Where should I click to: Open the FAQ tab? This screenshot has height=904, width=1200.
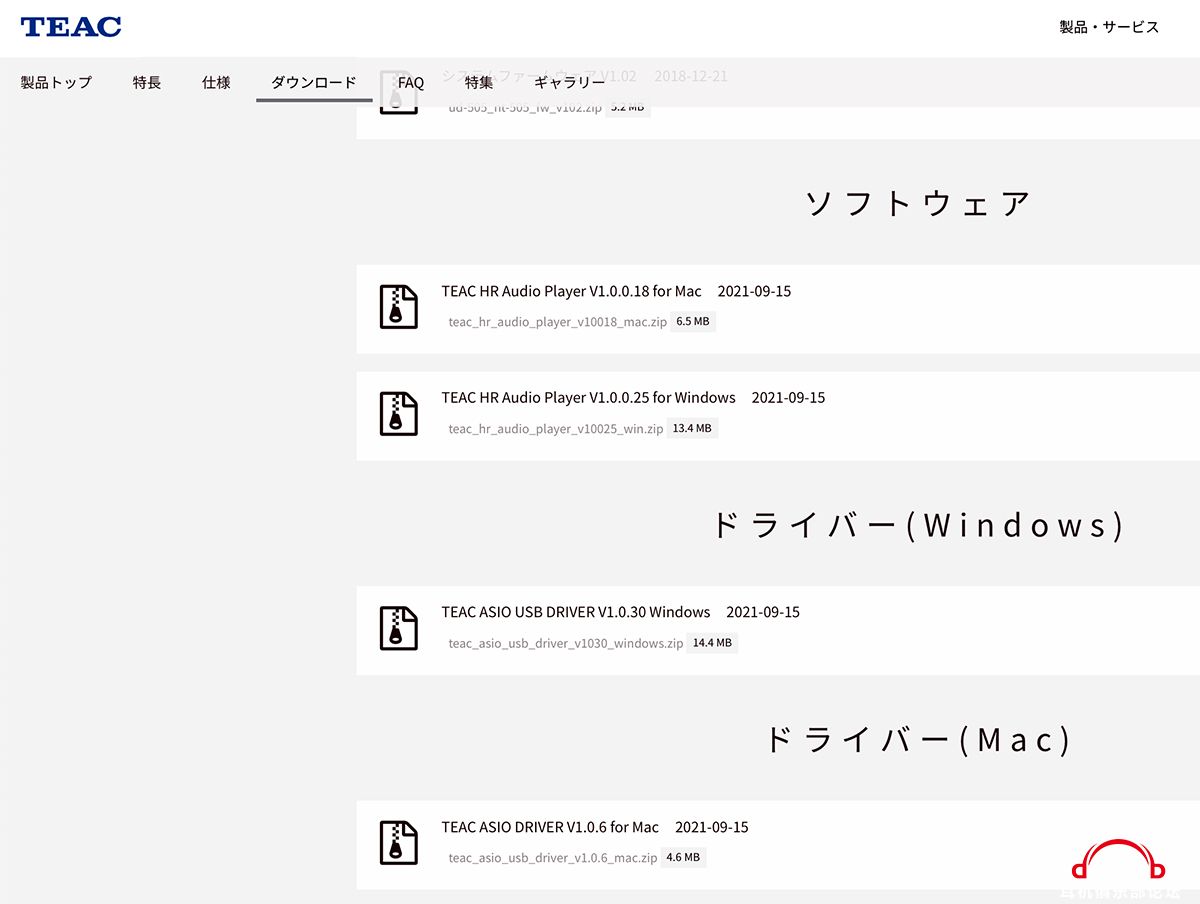411,82
